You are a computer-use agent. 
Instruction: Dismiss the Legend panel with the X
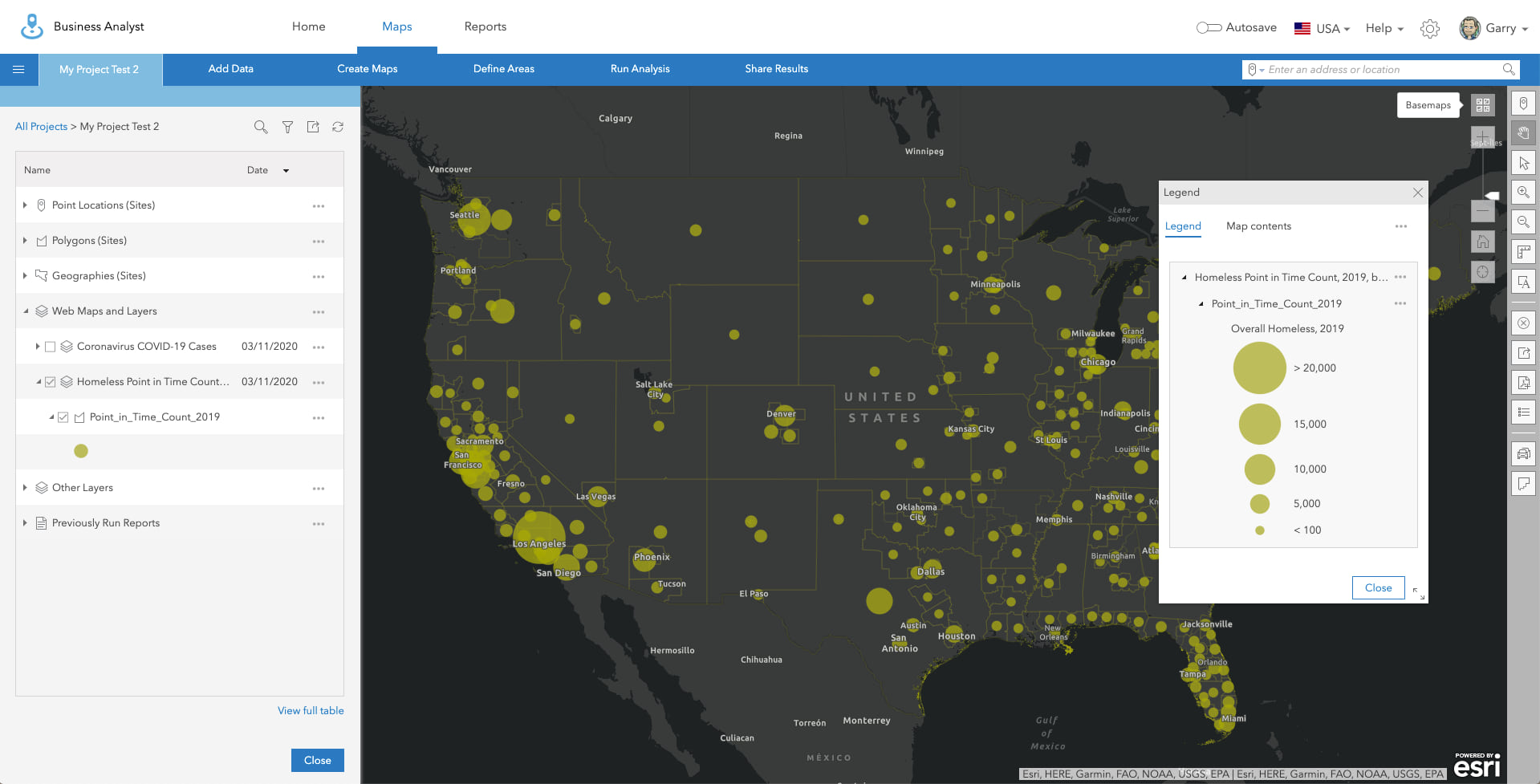[x=1418, y=193]
